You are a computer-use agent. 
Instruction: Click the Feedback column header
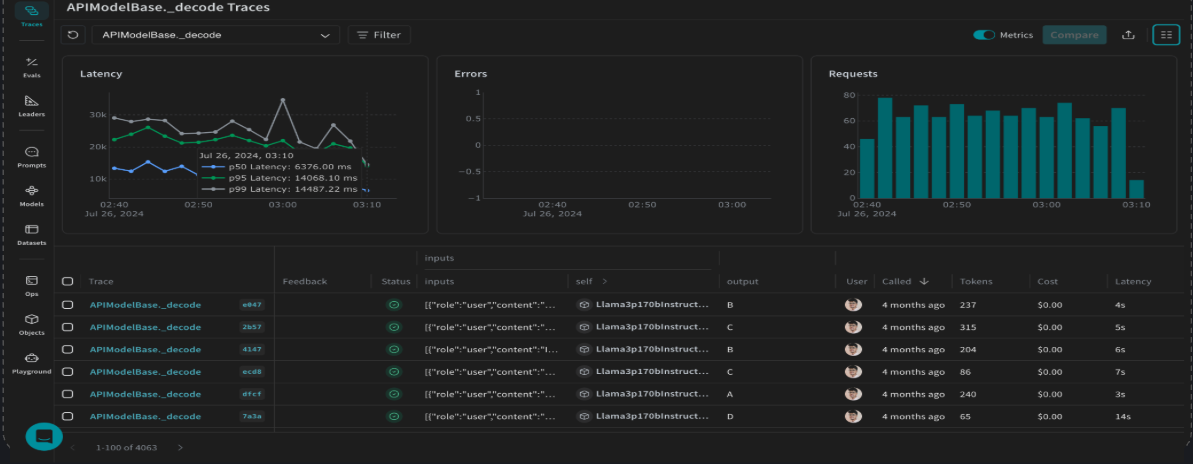[x=304, y=281]
